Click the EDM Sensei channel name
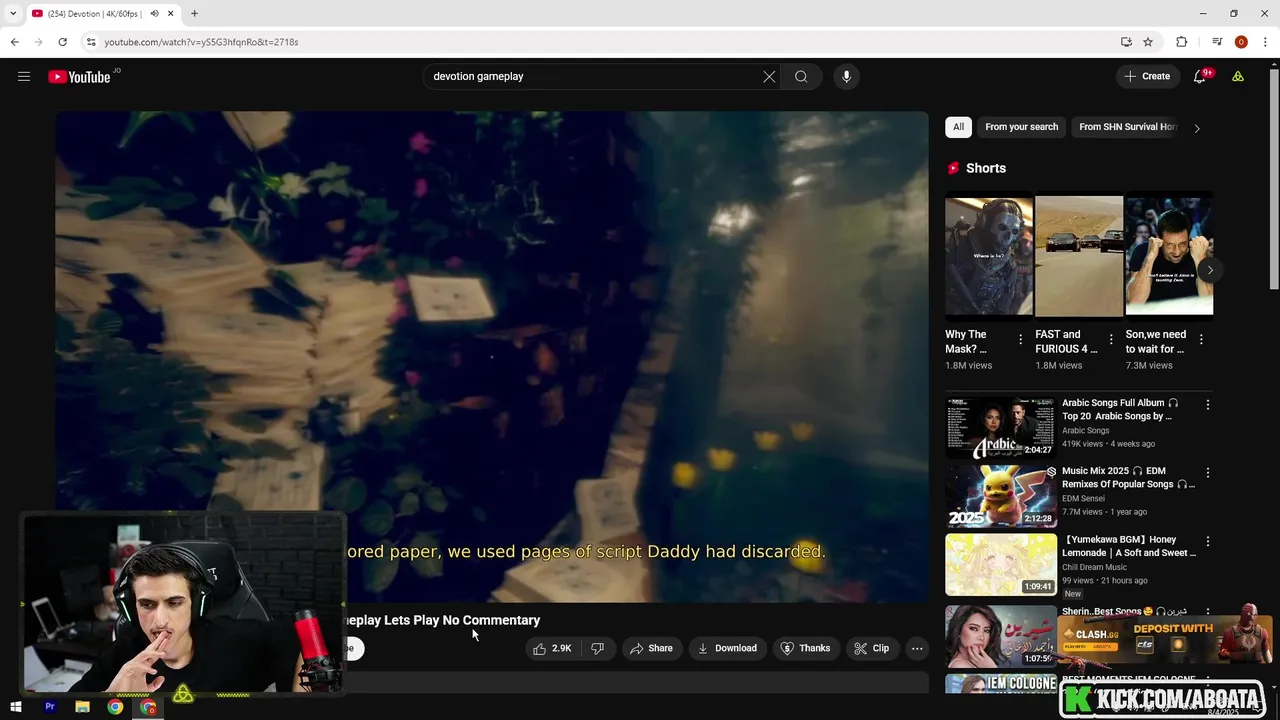This screenshot has width=1280, height=720. [x=1083, y=499]
